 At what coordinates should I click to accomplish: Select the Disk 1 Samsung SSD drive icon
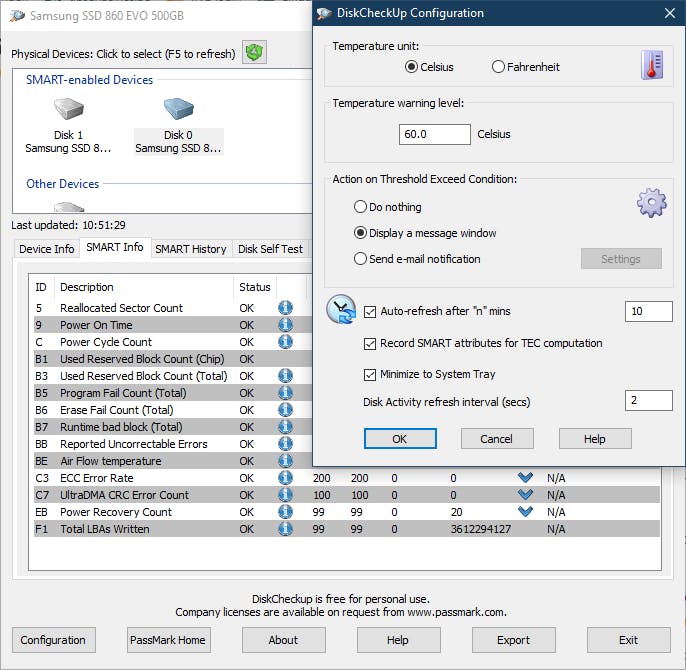click(68, 109)
